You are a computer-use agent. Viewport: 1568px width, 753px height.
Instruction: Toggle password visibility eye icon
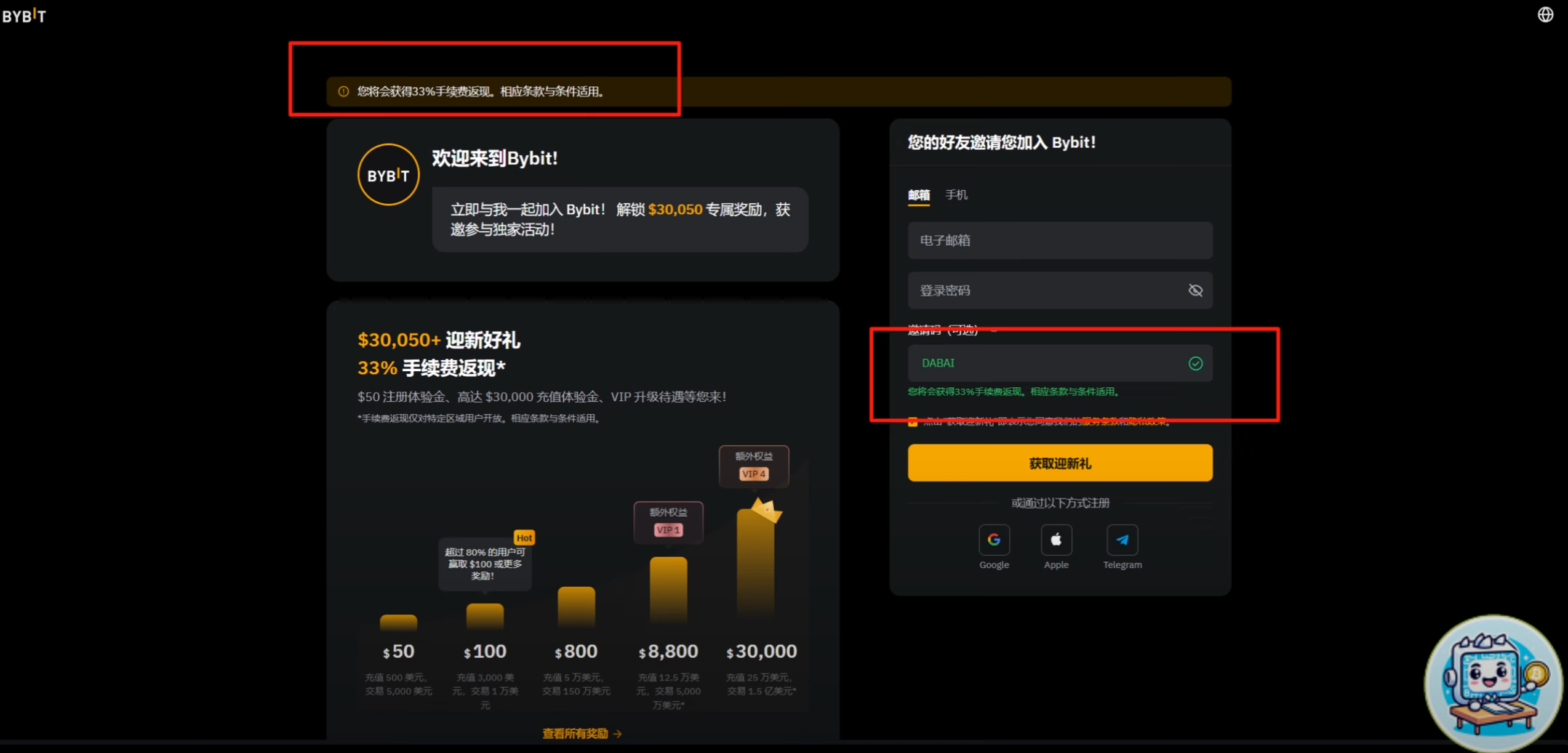1195,290
